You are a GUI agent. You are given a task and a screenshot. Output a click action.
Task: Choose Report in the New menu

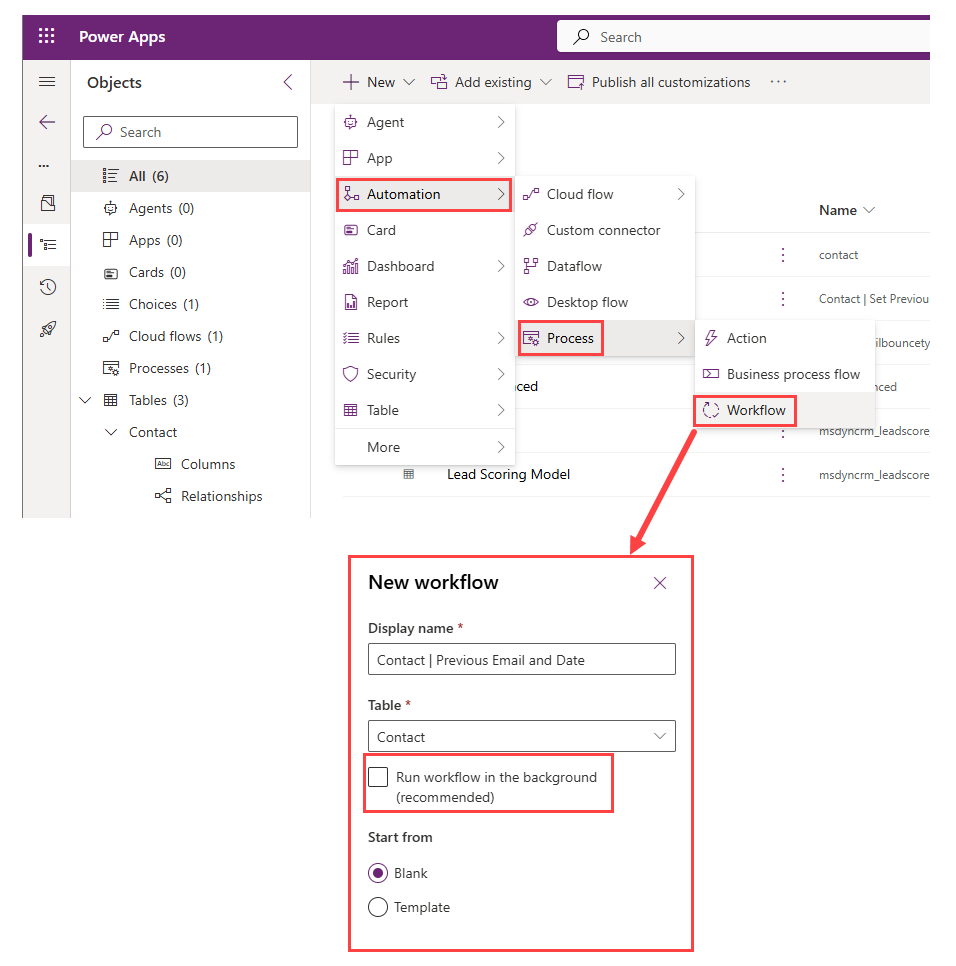pos(424,302)
